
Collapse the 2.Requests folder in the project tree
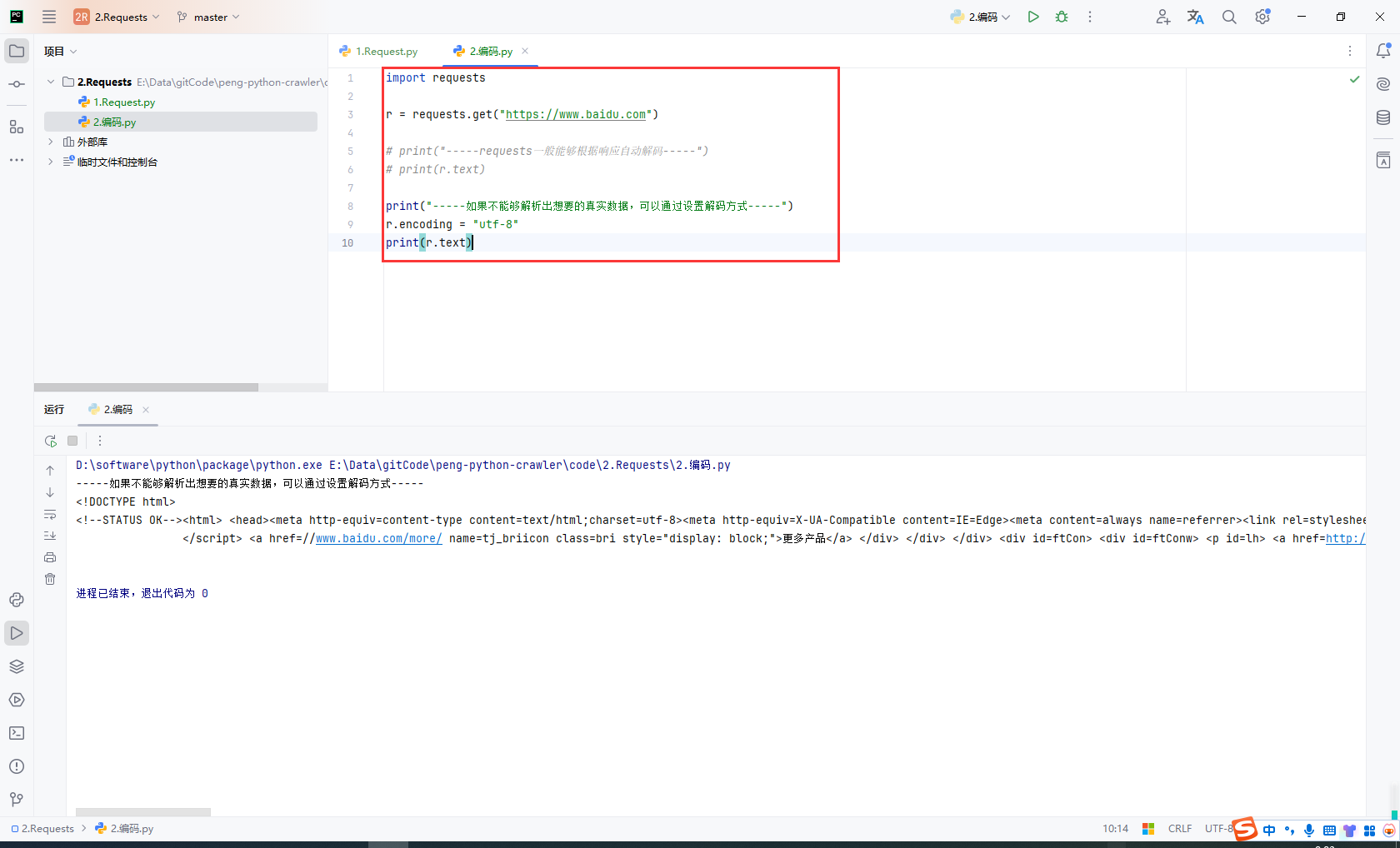pos(51,82)
